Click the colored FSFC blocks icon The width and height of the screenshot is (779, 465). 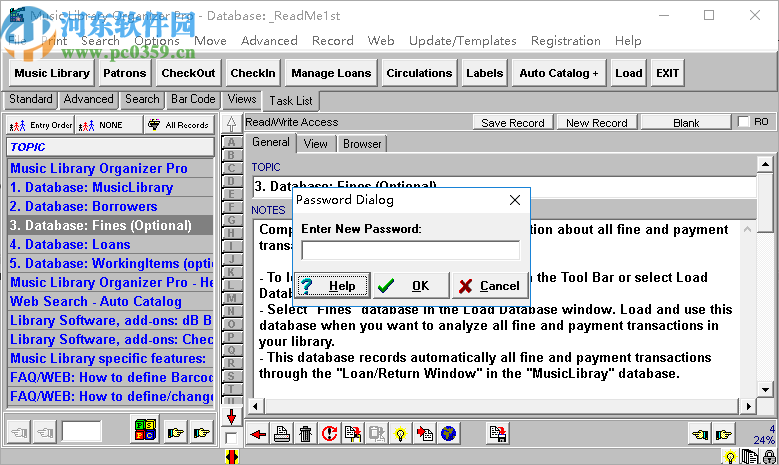[146, 430]
